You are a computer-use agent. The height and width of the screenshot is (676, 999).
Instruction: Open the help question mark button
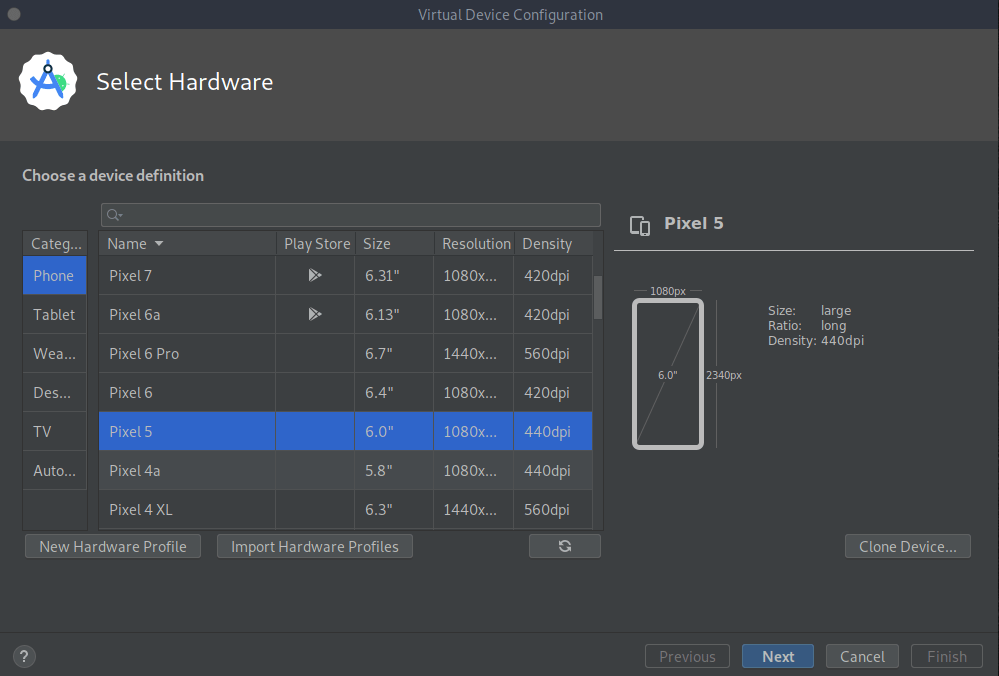tap(24, 656)
